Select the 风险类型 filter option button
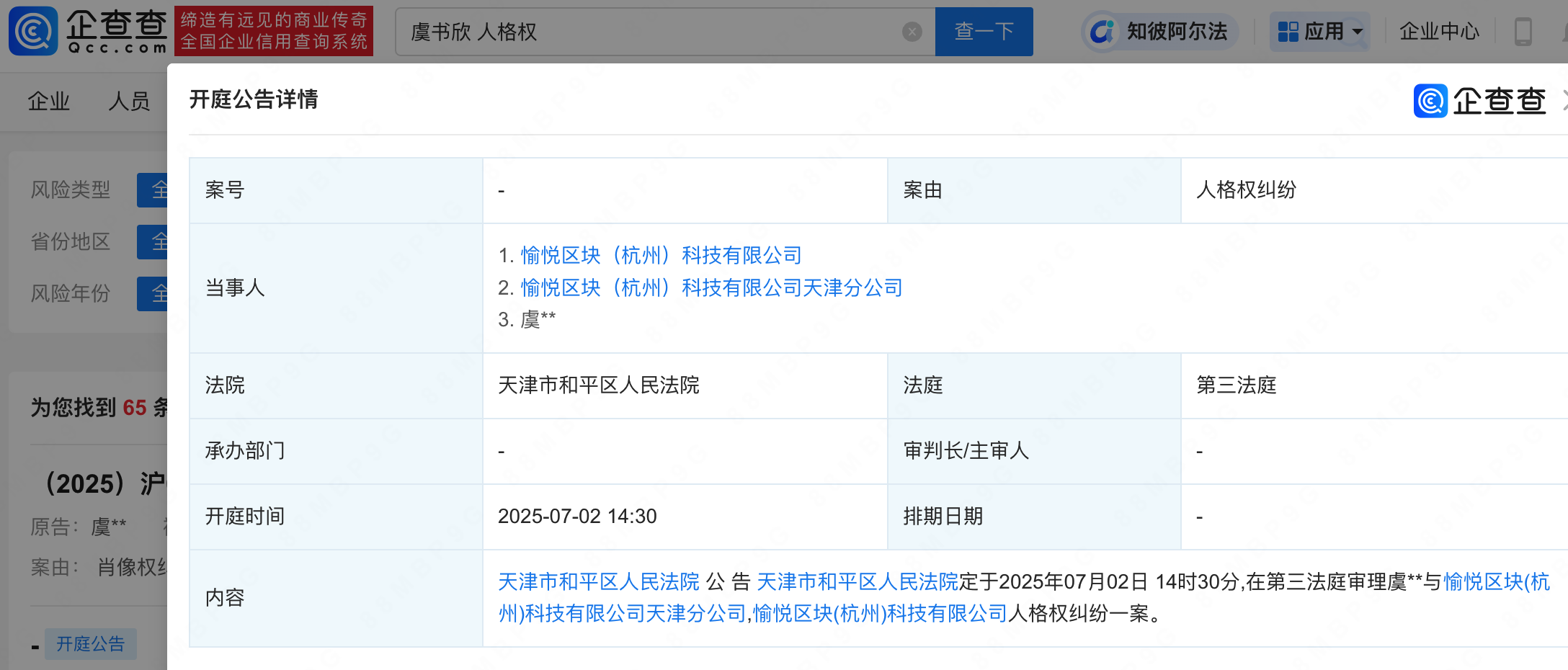This screenshot has width=1568, height=670. [153, 190]
